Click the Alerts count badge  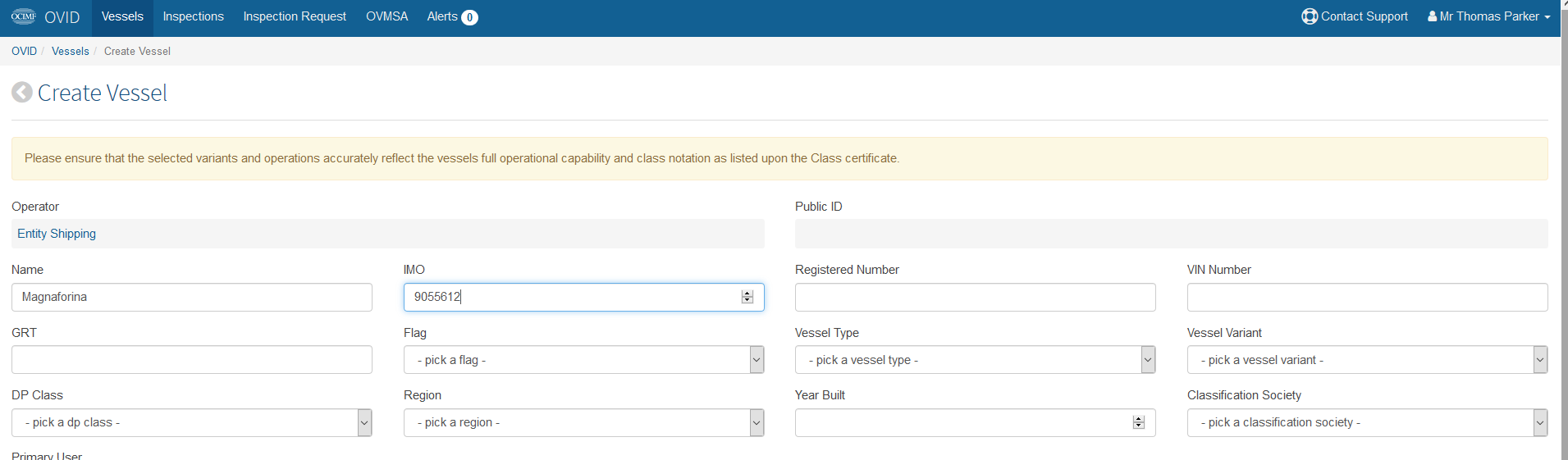pyautogui.click(x=469, y=17)
